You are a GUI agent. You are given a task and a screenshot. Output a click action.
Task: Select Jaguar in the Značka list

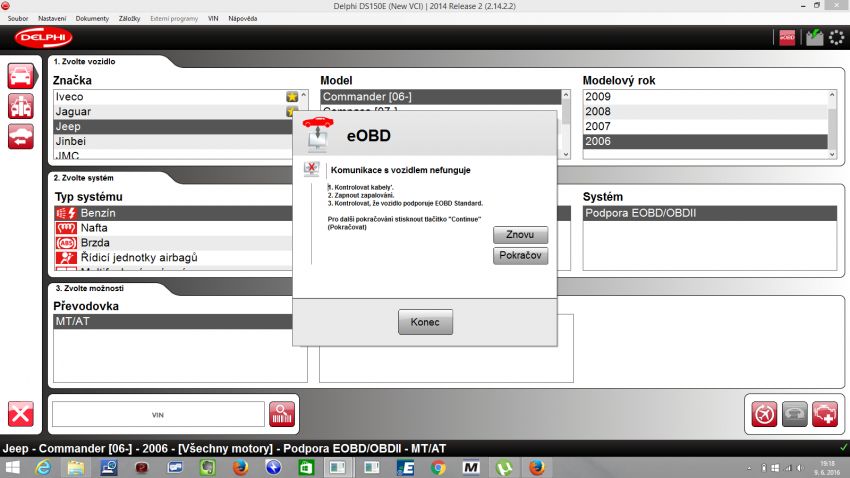(170, 112)
